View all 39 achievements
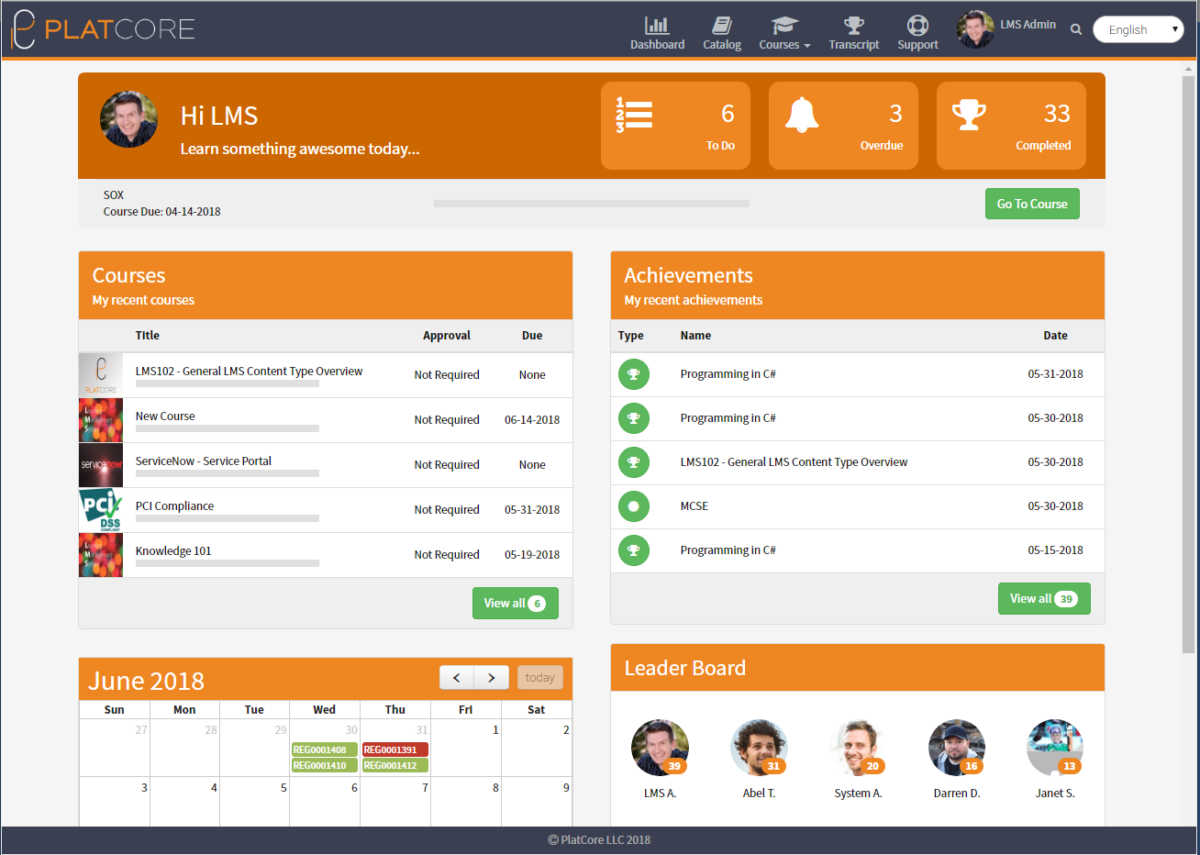Screen dimensions: 1200x855 1044,599
